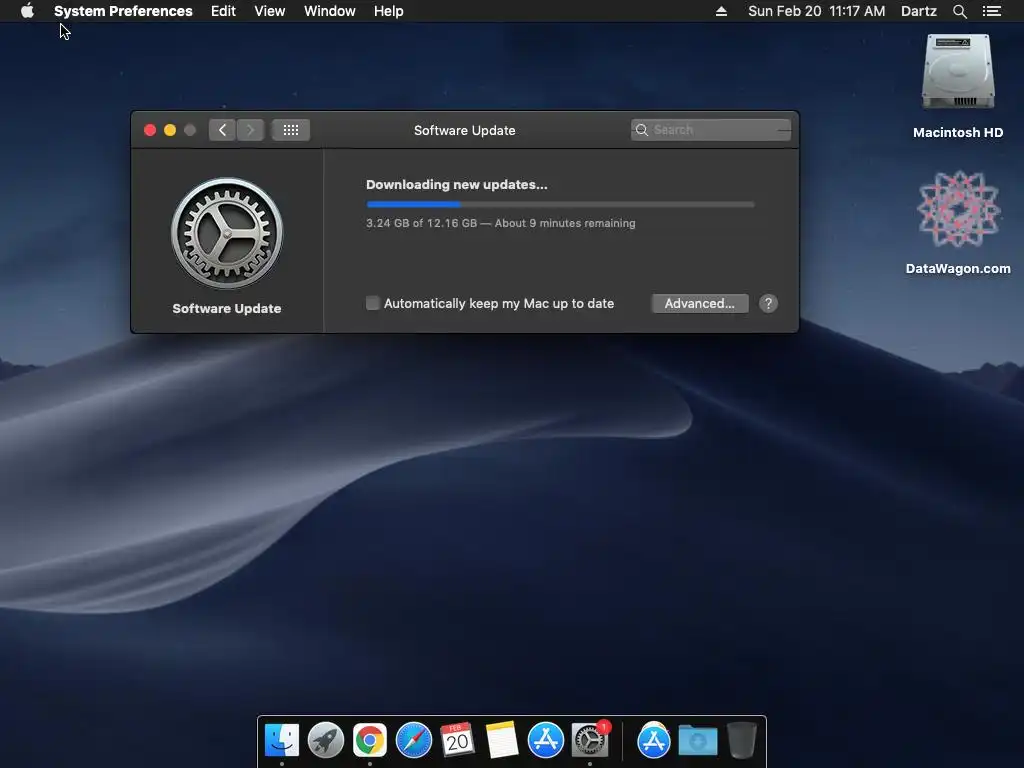Open the Help menu
The height and width of the screenshot is (768, 1024).
click(x=389, y=11)
